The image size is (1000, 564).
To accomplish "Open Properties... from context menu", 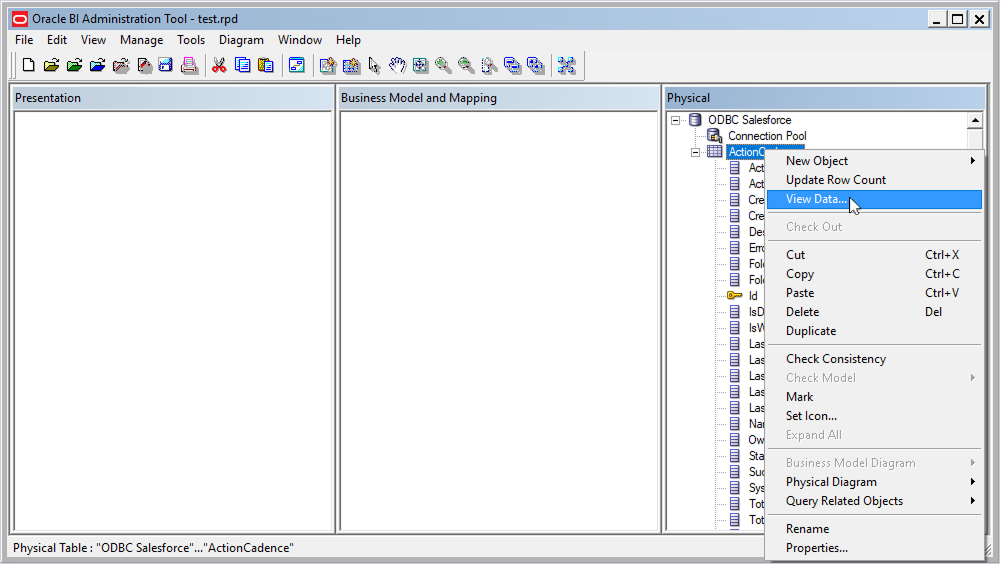I will click(x=874, y=548).
